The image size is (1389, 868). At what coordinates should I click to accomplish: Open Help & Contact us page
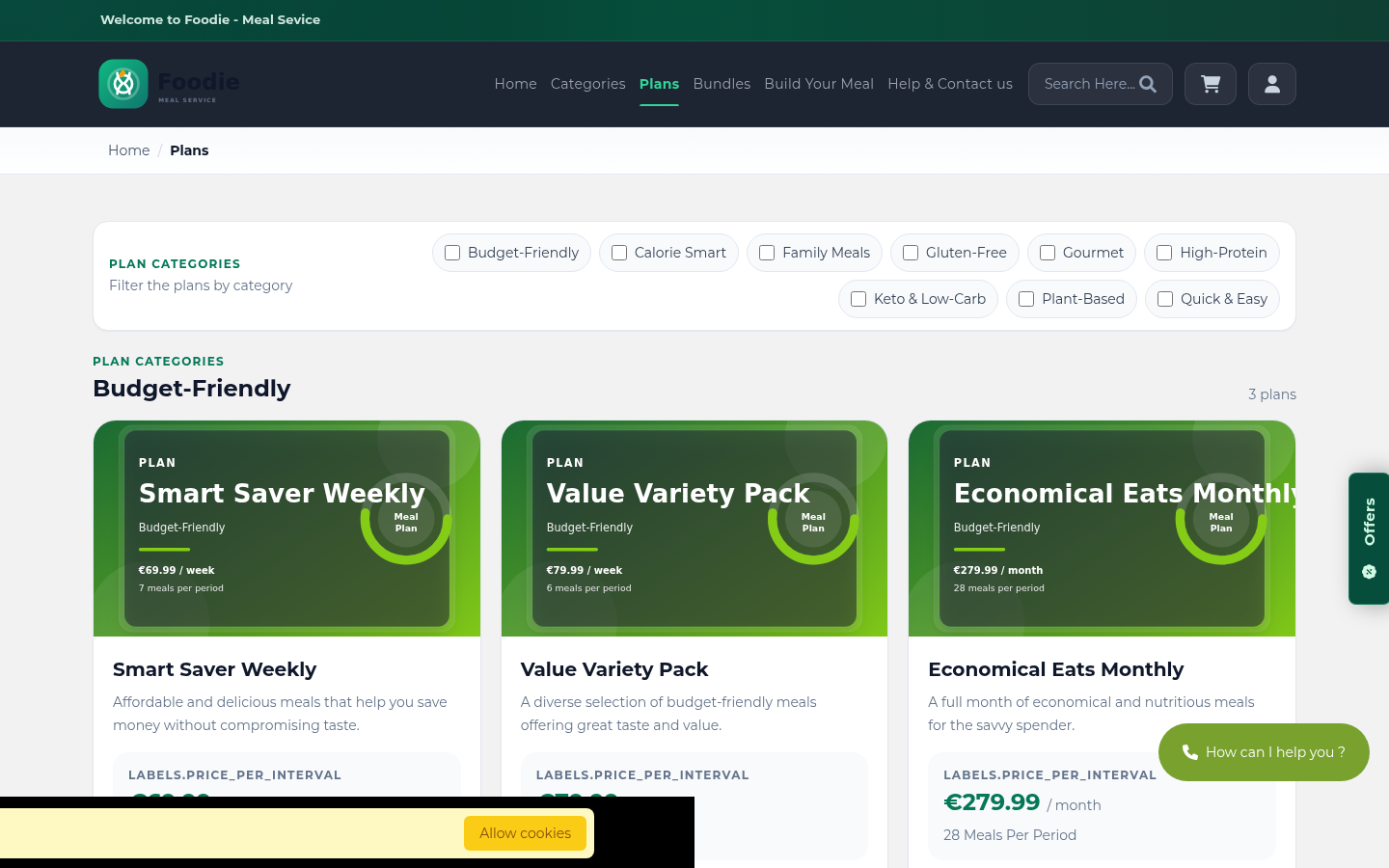pos(950,84)
